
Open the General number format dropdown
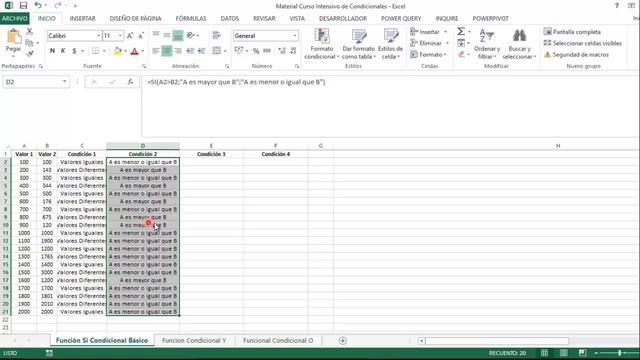[x=294, y=36]
